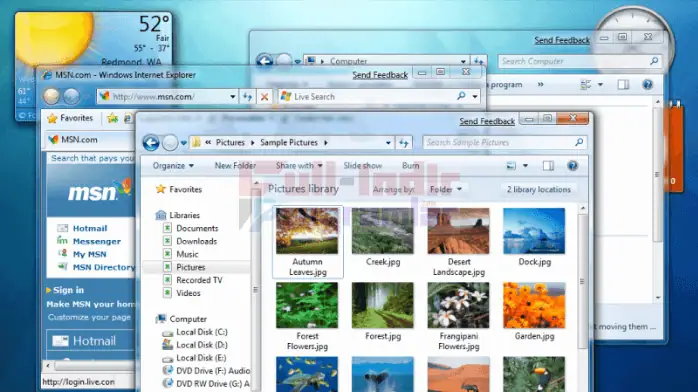Open My MSN link
The image size is (698, 392).
(89, 254)
